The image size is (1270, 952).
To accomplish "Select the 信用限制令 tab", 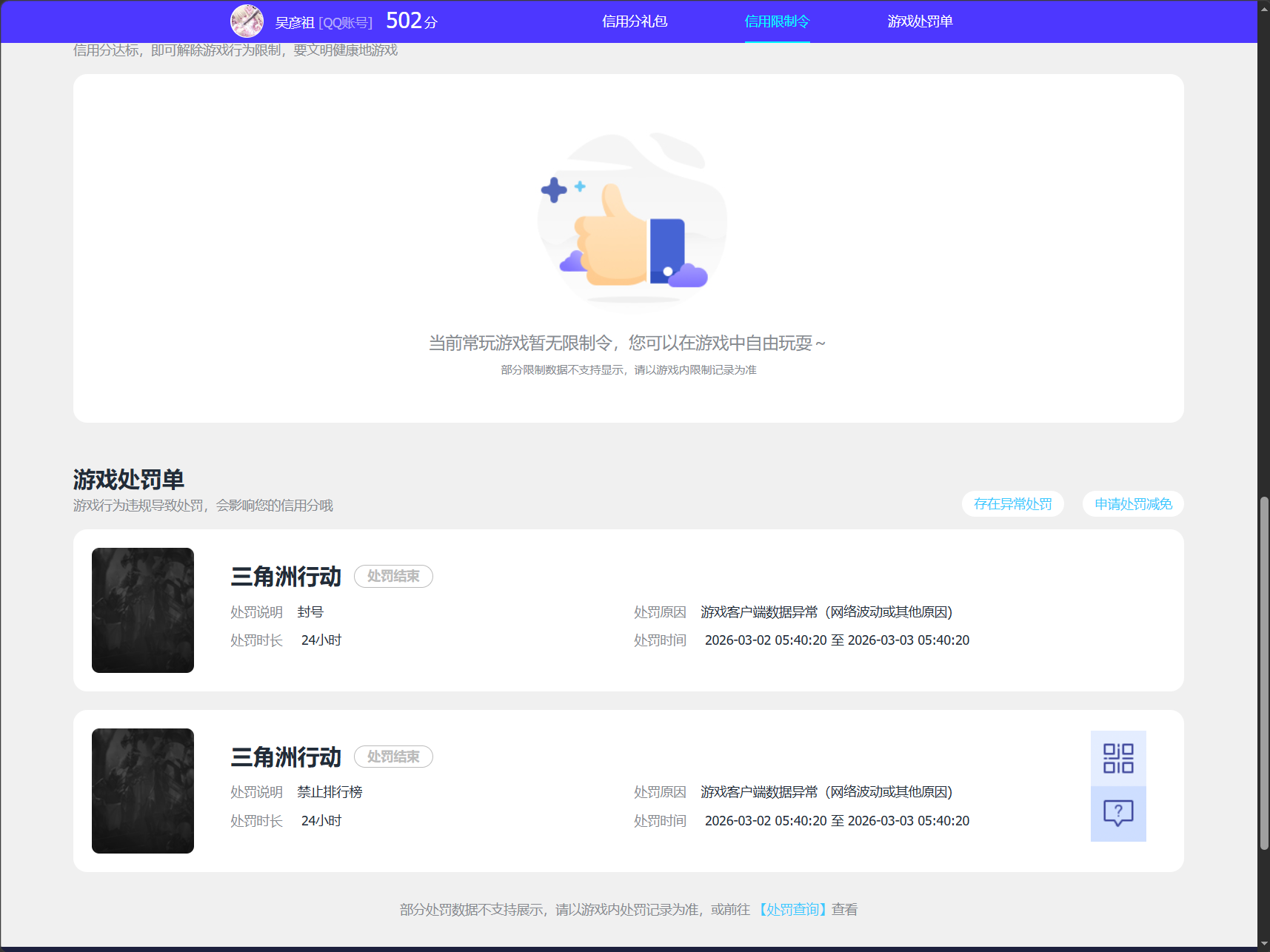I will tap(777, 21).
